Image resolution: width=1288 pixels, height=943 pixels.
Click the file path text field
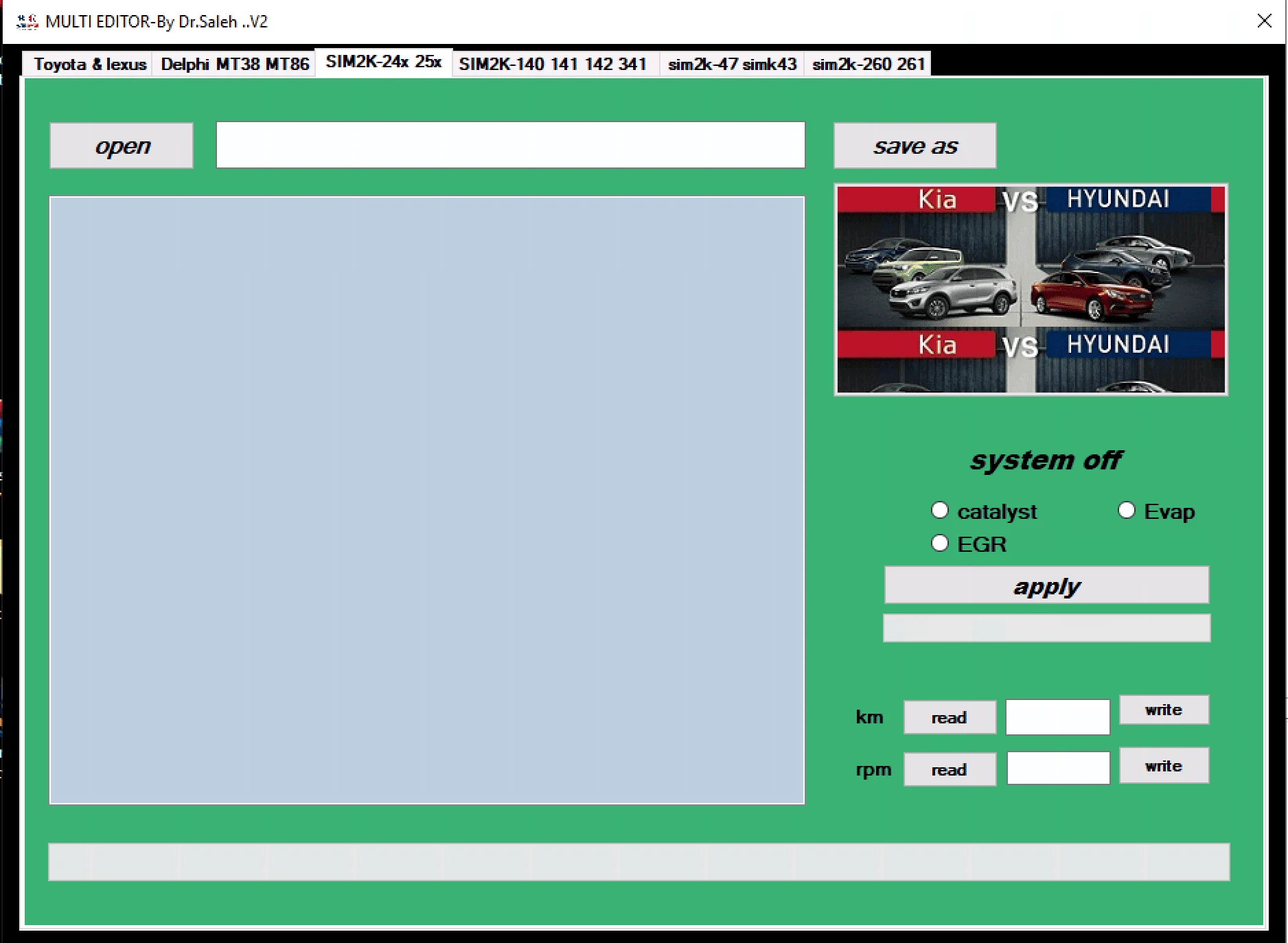[511, 145]
